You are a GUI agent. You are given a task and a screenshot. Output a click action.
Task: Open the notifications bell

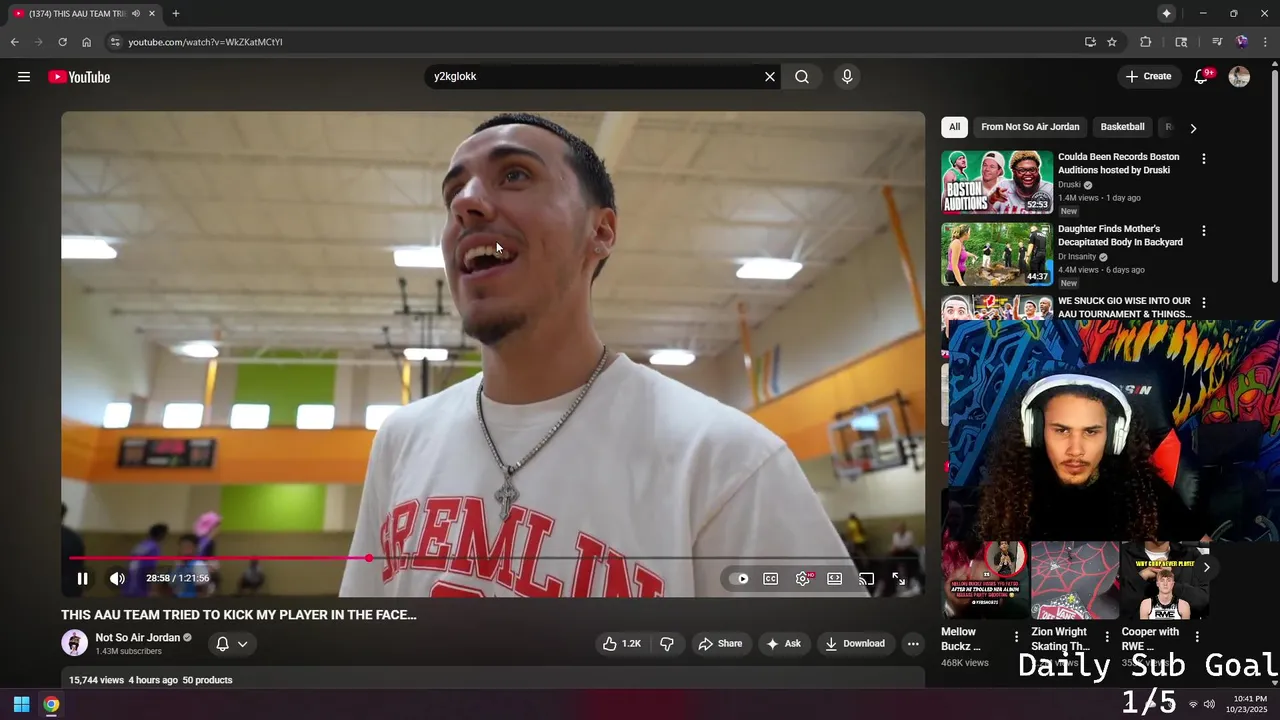pos(1202,77)
